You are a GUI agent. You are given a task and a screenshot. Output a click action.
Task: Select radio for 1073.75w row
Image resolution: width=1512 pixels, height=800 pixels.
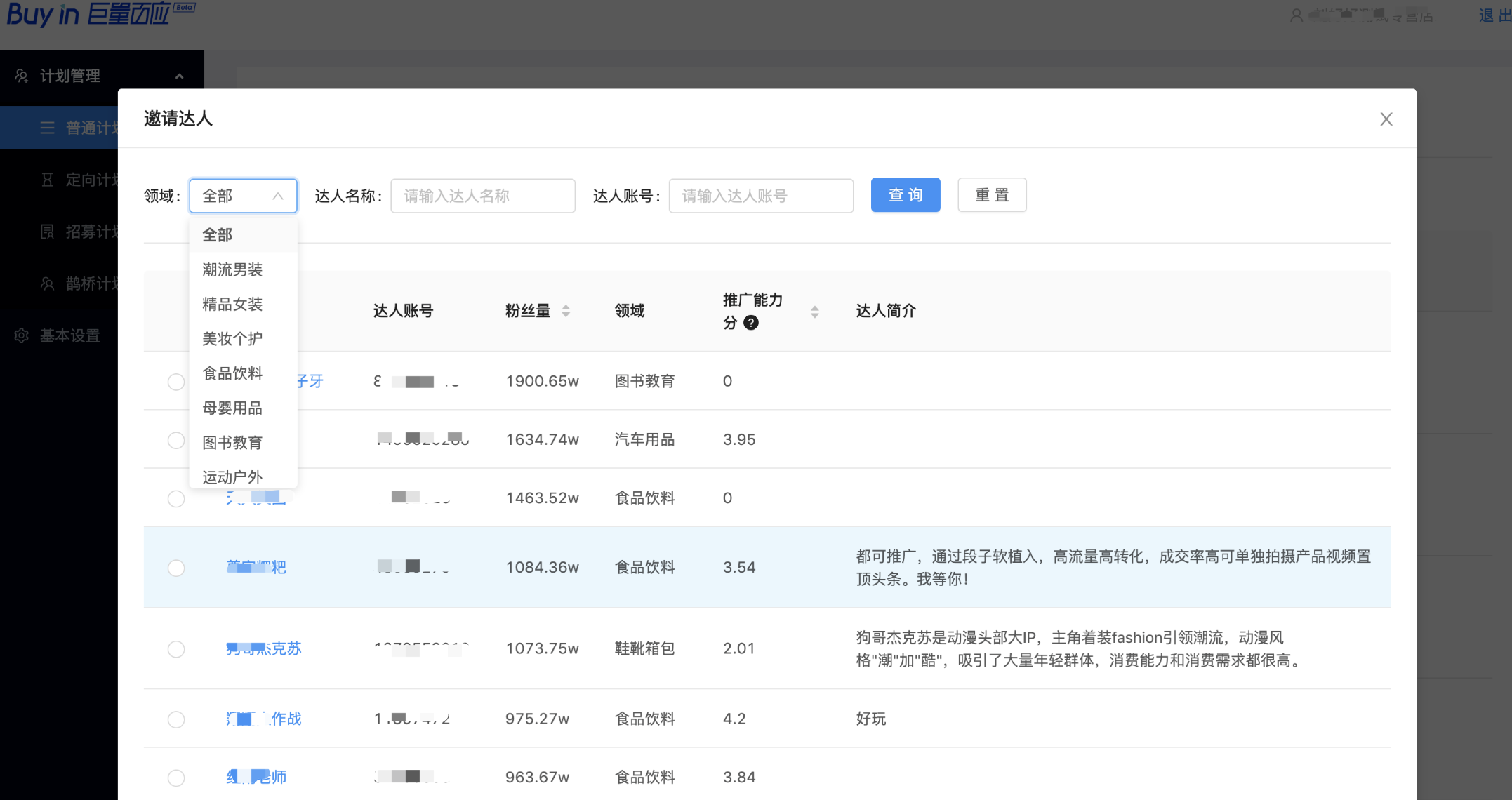[176, 649]
